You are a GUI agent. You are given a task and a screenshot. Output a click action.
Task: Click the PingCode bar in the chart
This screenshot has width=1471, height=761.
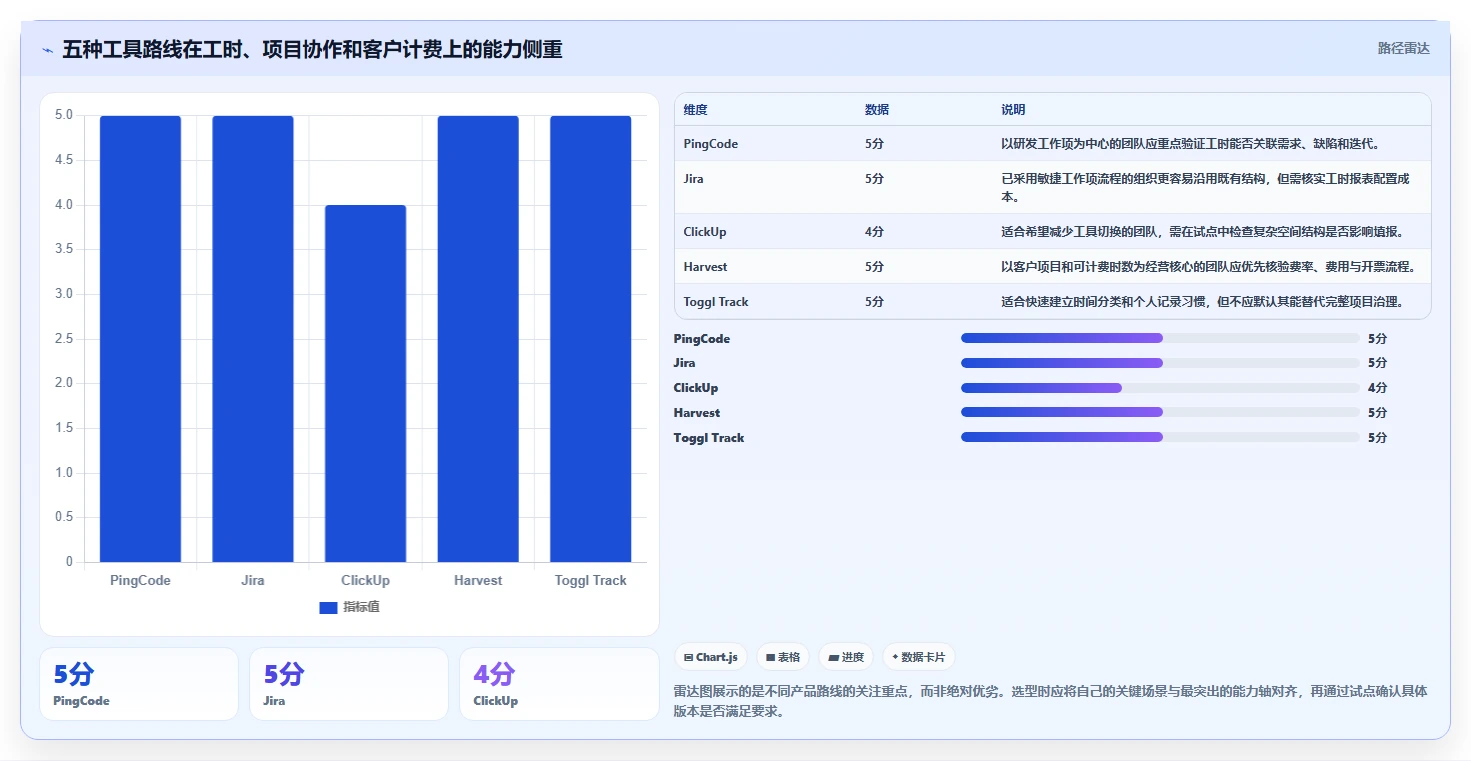(140, 339)
